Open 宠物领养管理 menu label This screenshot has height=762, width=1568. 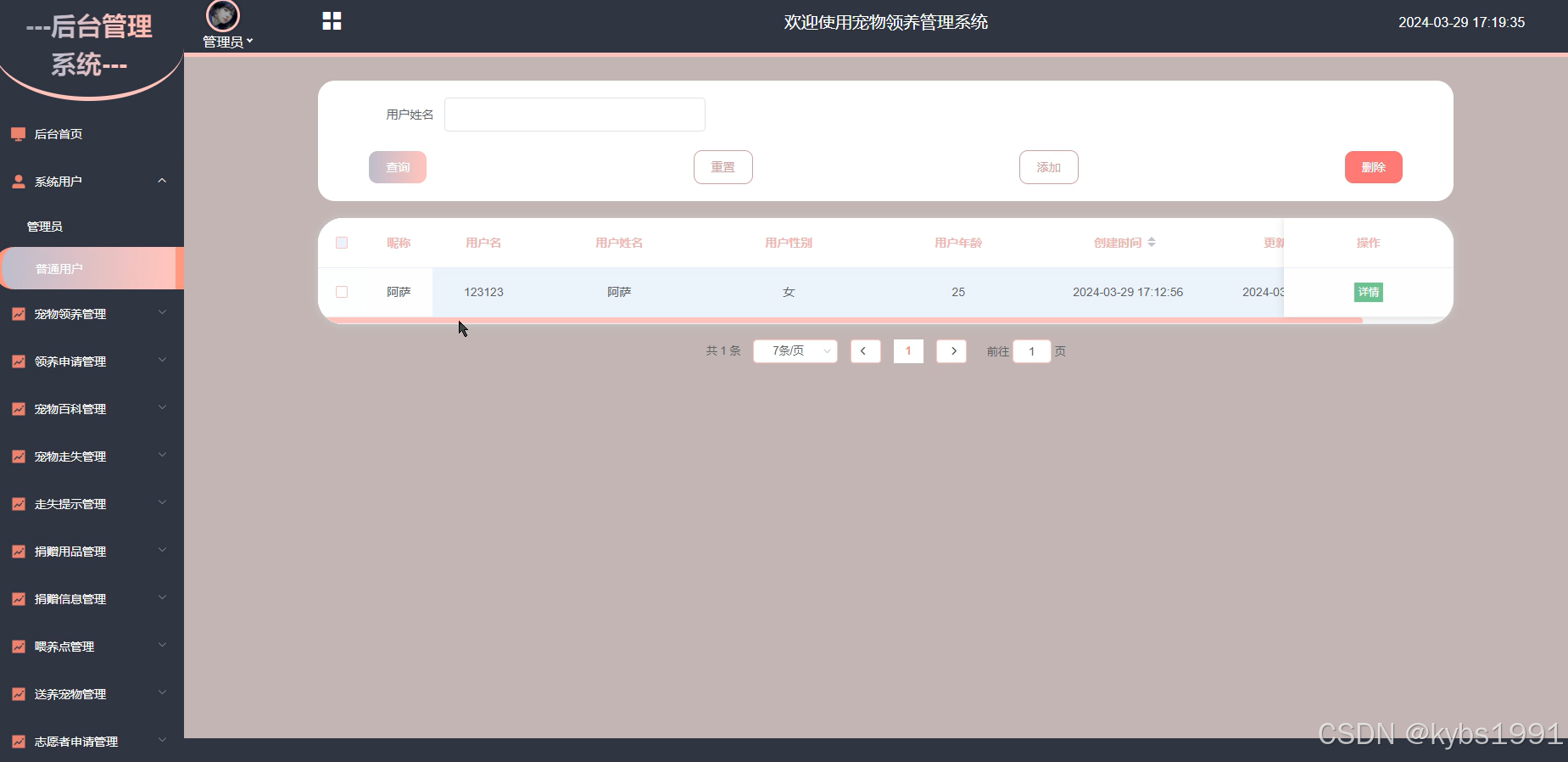pos(70,314)
